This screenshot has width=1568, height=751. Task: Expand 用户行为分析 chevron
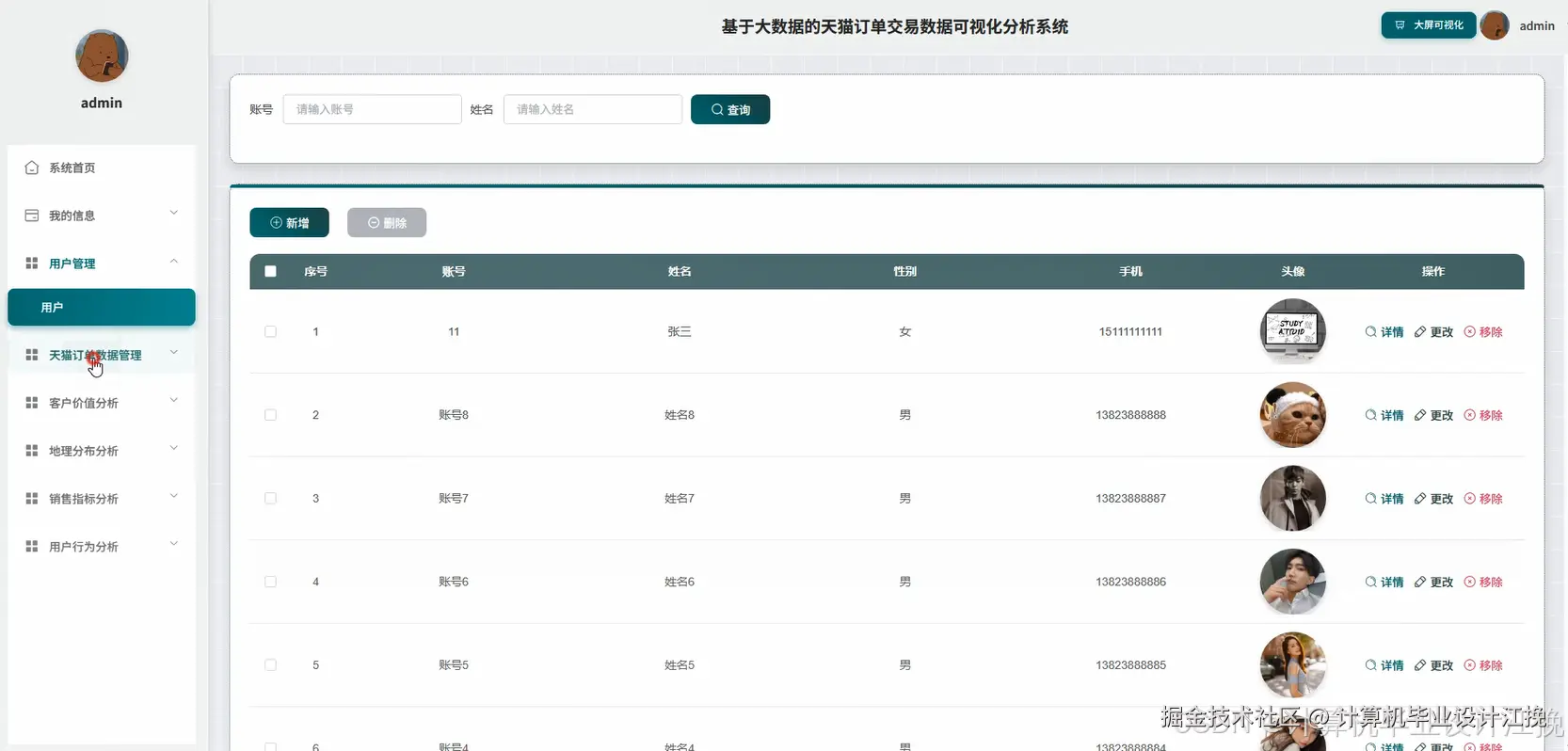pyautogui.click(x=174, y=544)
